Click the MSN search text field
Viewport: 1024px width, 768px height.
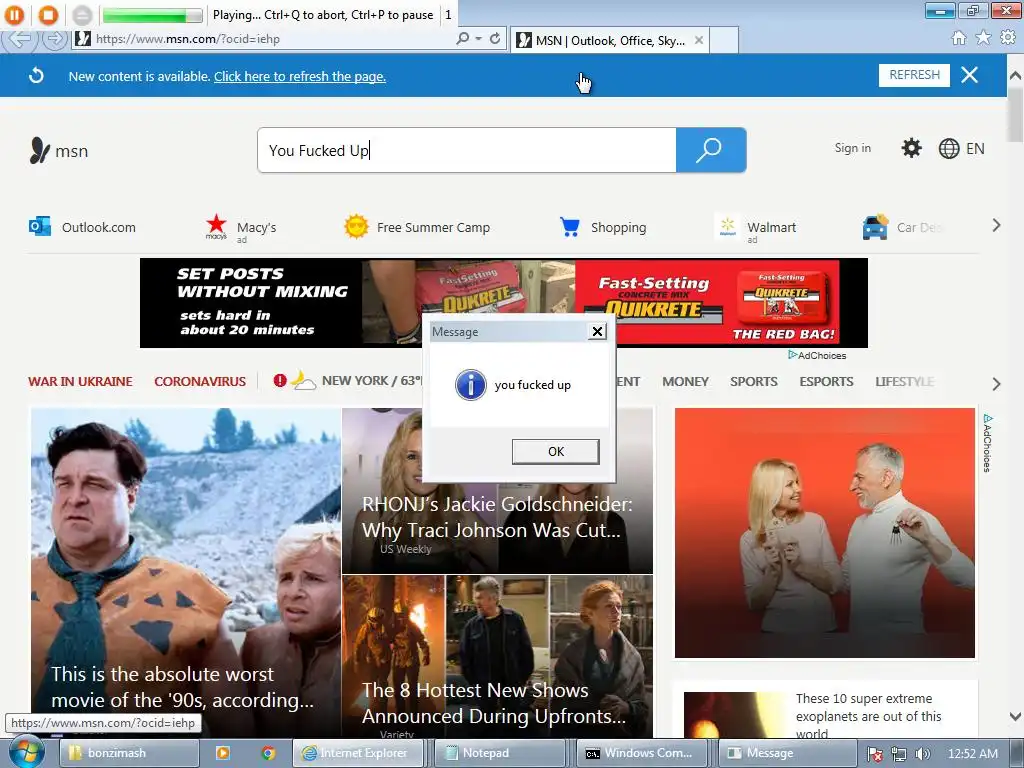point(466,150)
